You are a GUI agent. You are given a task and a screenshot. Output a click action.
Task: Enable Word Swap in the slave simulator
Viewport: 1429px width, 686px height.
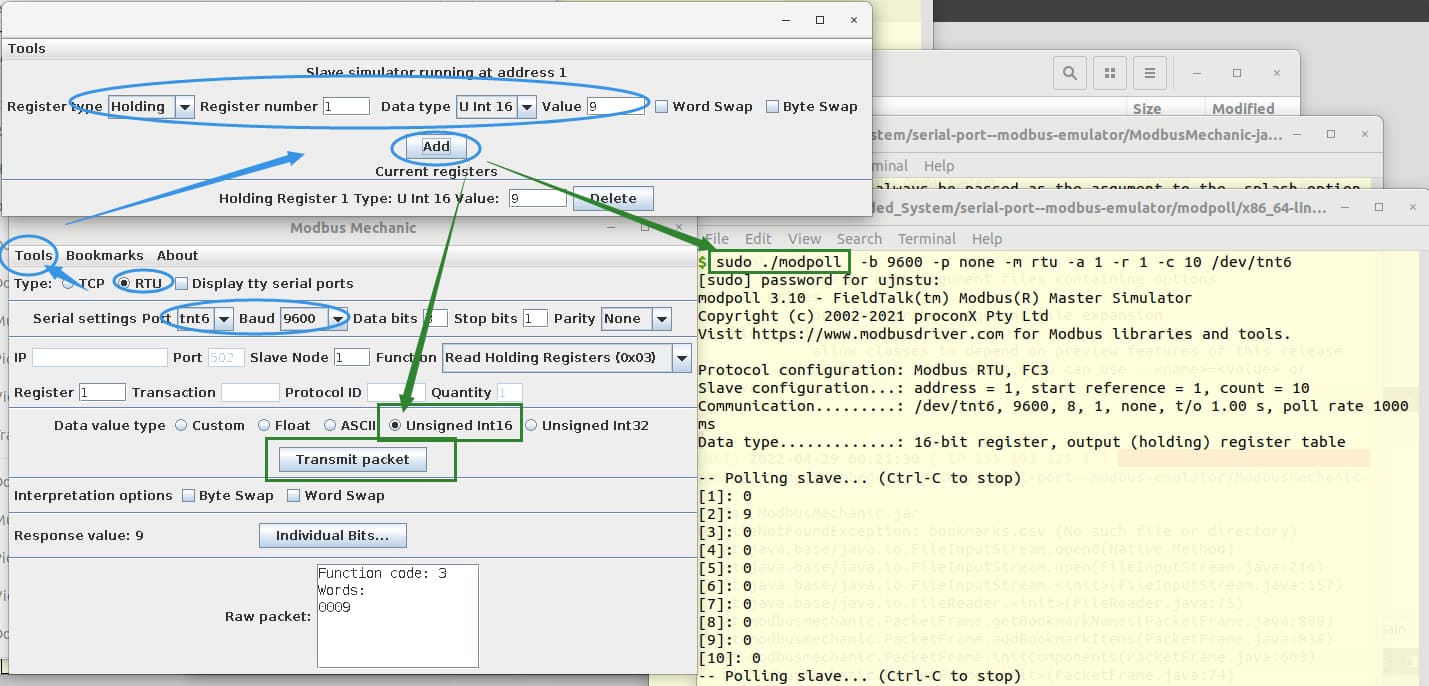[x=662, y=106]
